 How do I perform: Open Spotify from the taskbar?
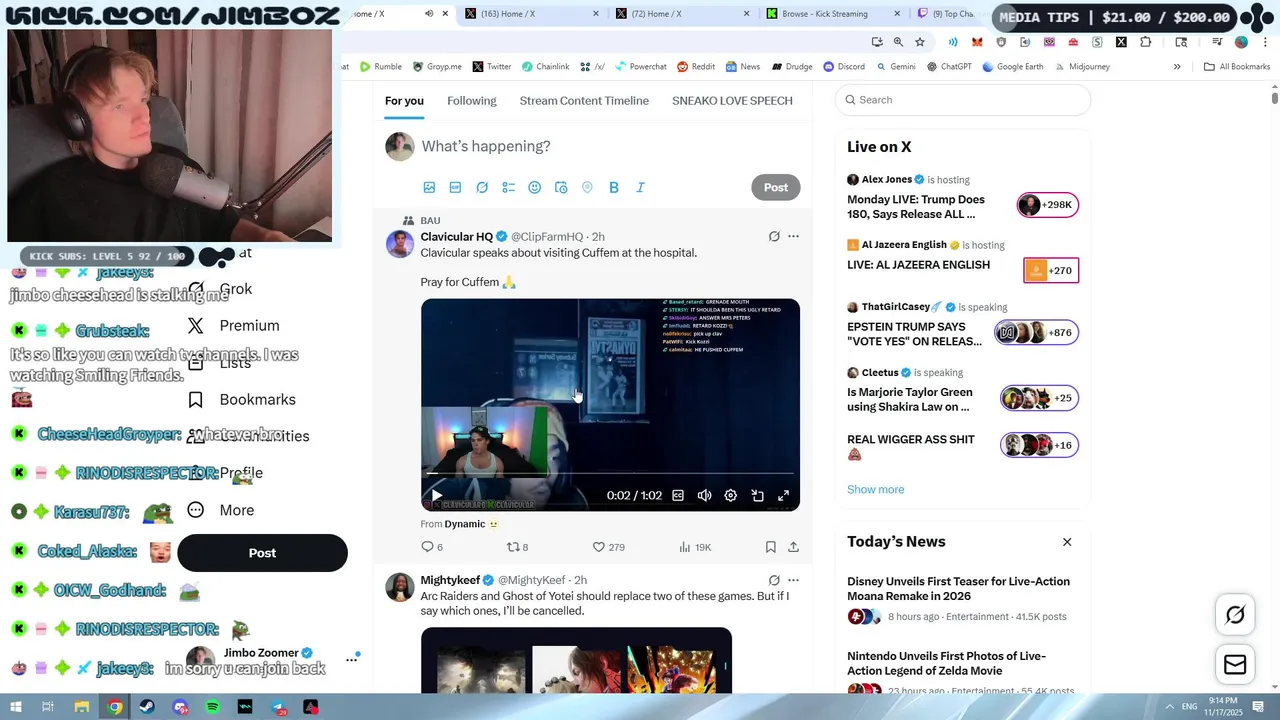click(212, 707)
